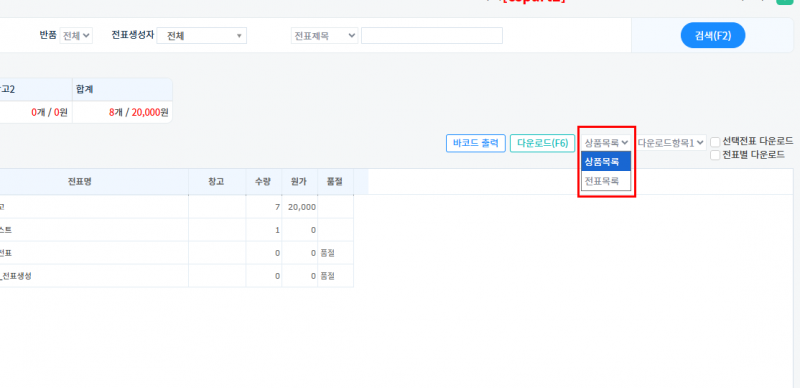Viewport: 800px width, 388px height.
Task: Collapse the 상품목록 dropdown
Action: 606,143
